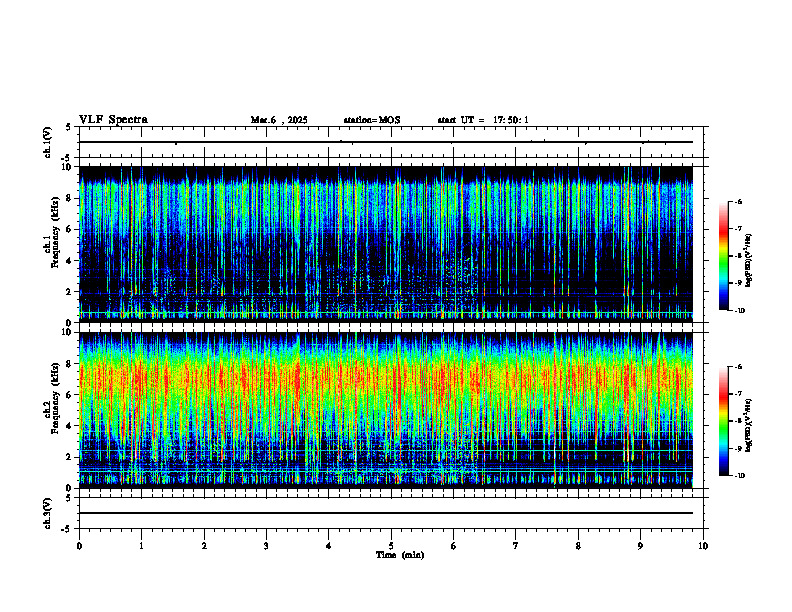This screenshot has width=792, height=612.
Task: Click the "ch.1(V)" axis label at top
Action: 48,142
